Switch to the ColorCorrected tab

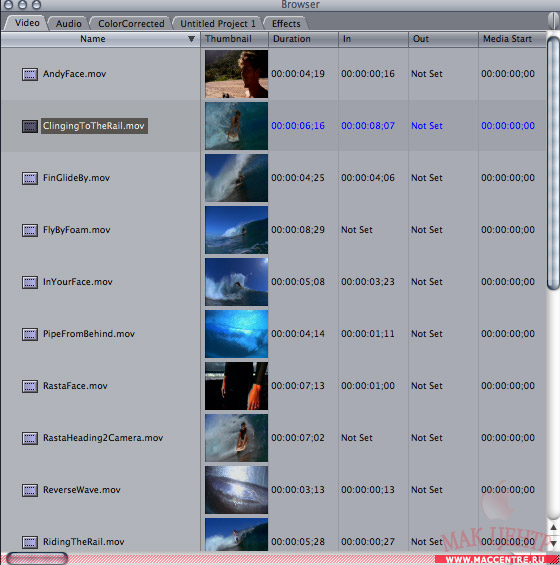coord(131,23)
